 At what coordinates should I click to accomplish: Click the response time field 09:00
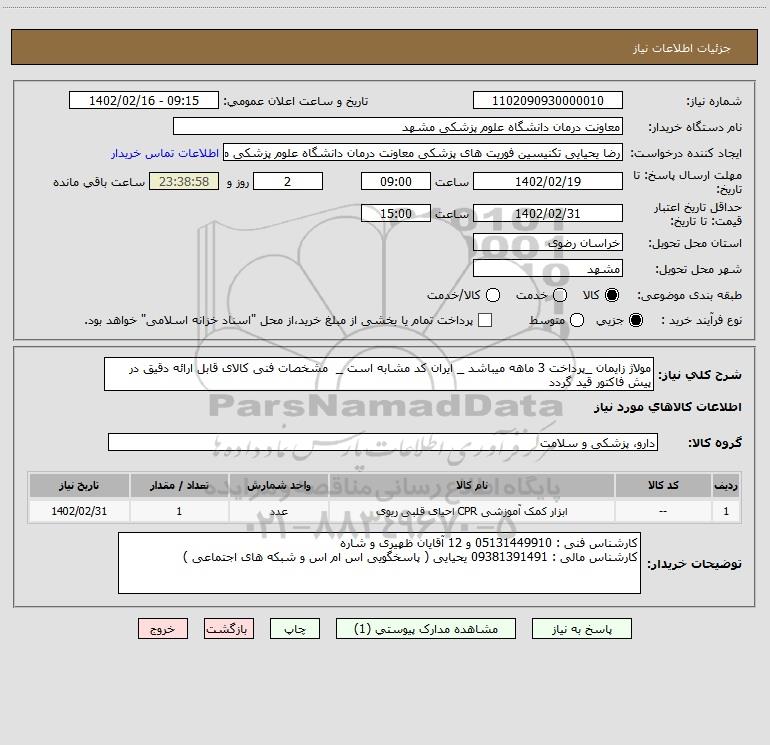396,181
